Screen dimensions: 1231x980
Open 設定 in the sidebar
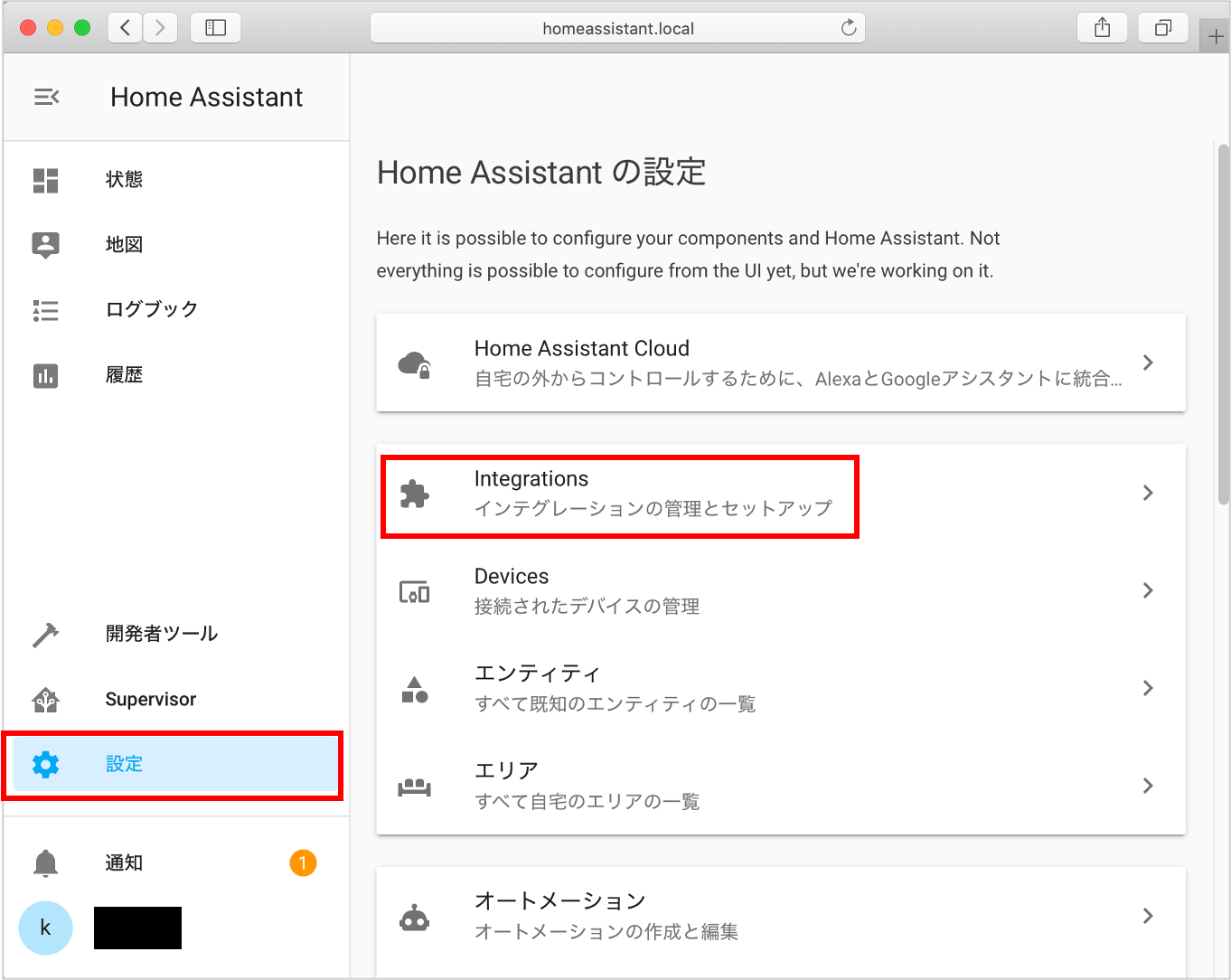(x=124, y=765)
